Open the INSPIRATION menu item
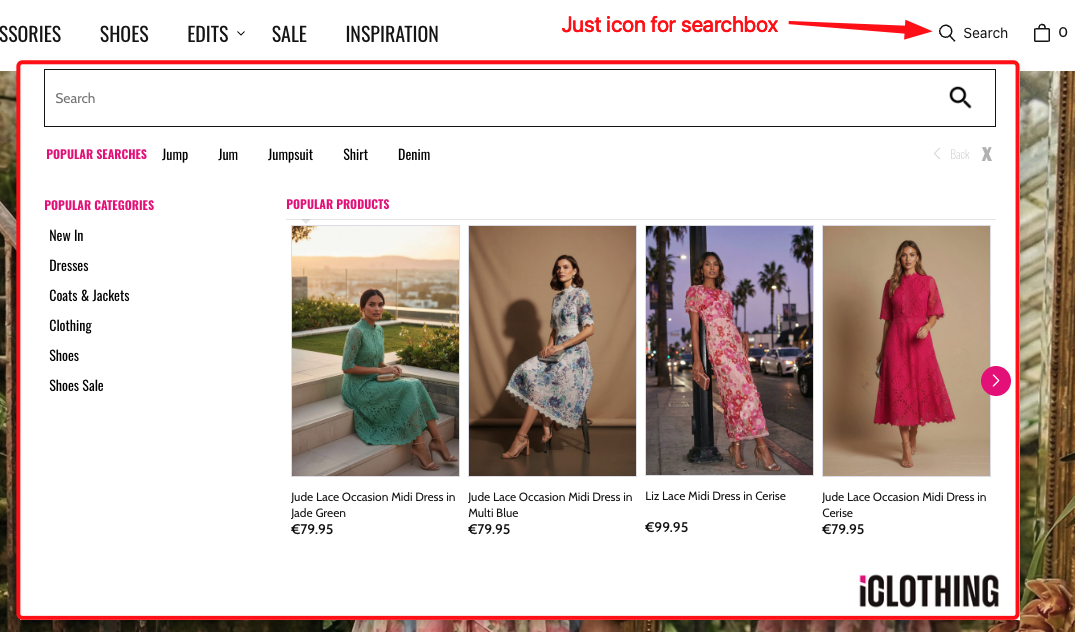The image size is (1075, 632). [x=391, y=33]
